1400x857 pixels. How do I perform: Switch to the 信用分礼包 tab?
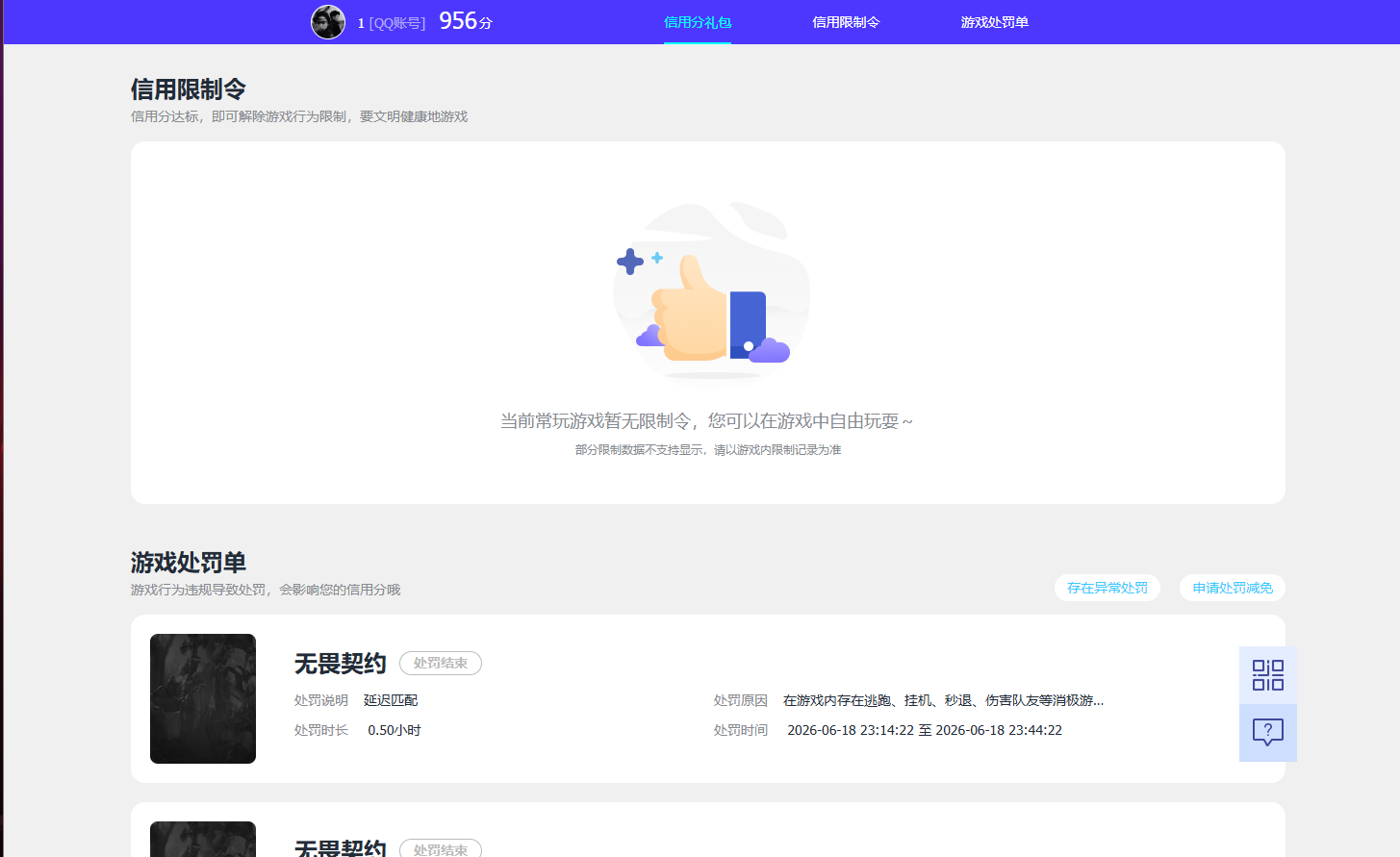click(x=698, y=22)
